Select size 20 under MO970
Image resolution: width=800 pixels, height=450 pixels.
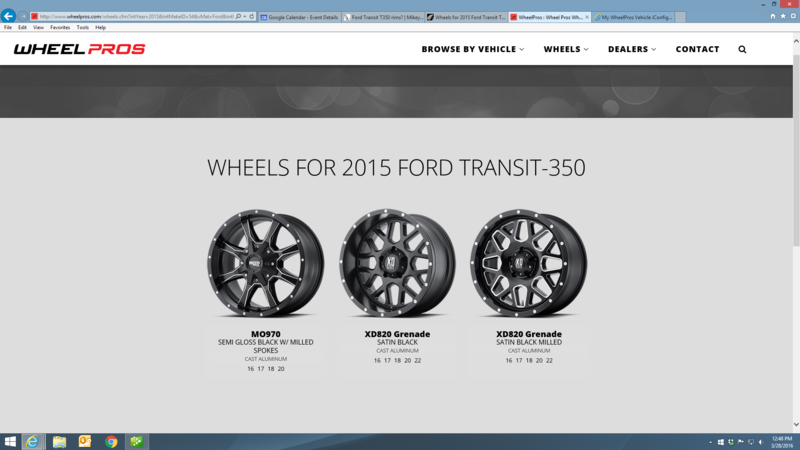[x=281, y=369]
